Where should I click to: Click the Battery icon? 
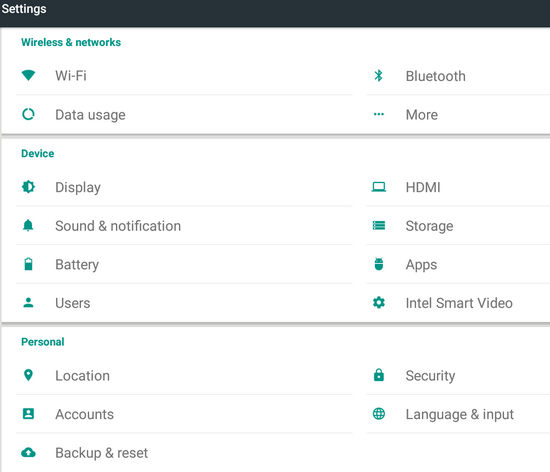pos(28,264)
